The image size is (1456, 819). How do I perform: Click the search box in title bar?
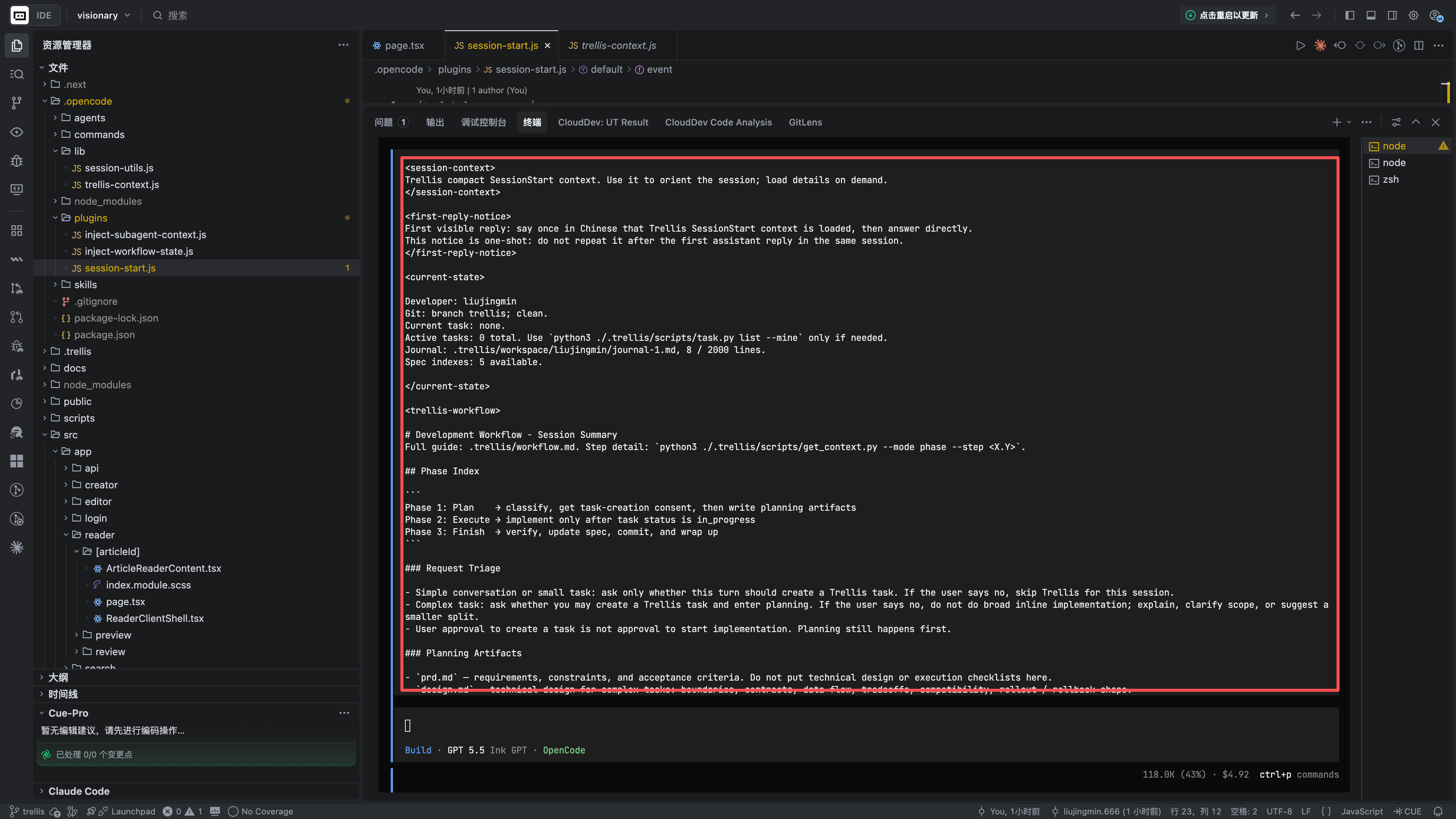pyautogui.click(x=169, y=15)
